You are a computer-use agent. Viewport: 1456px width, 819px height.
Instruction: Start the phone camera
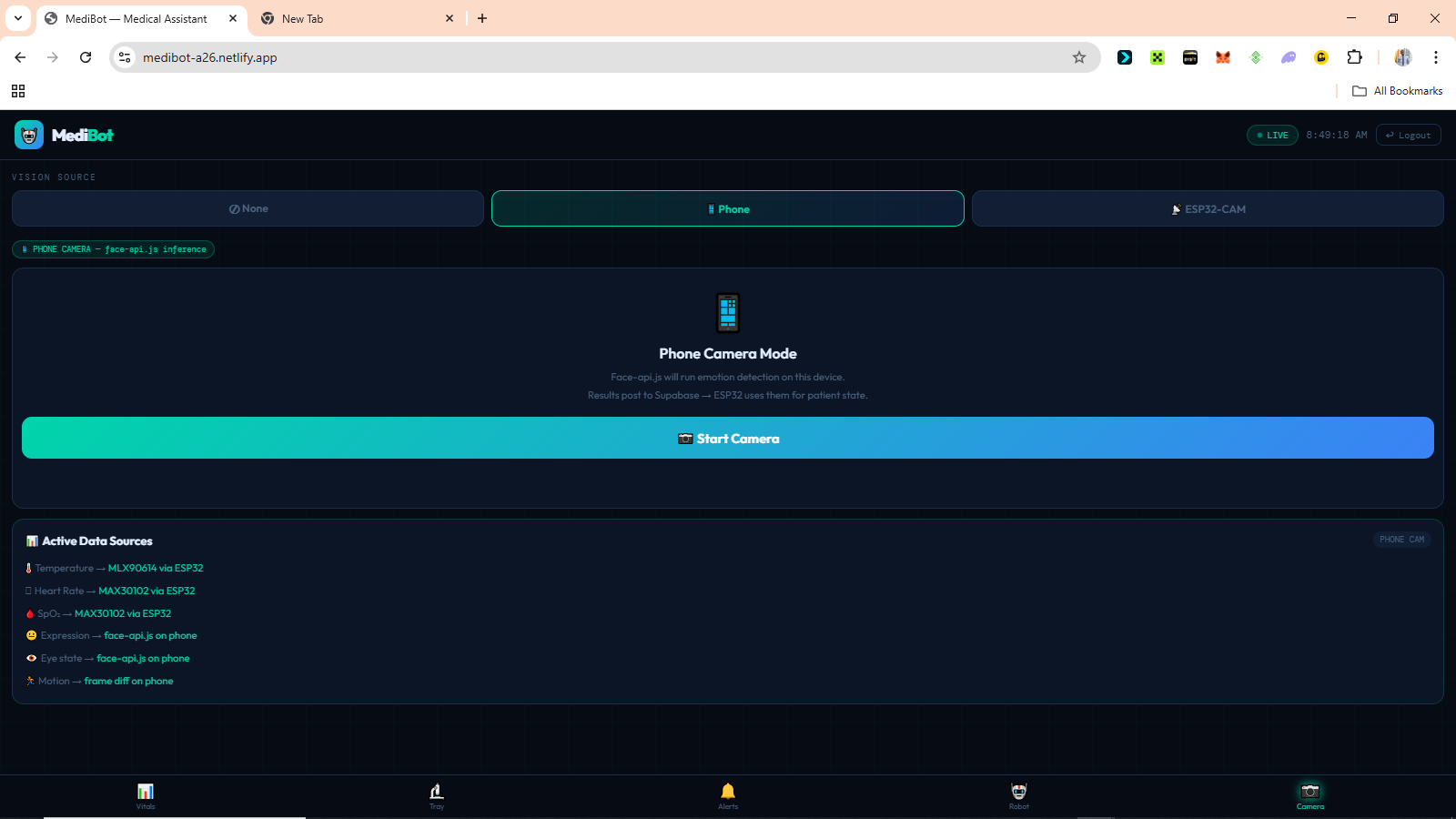728,438
